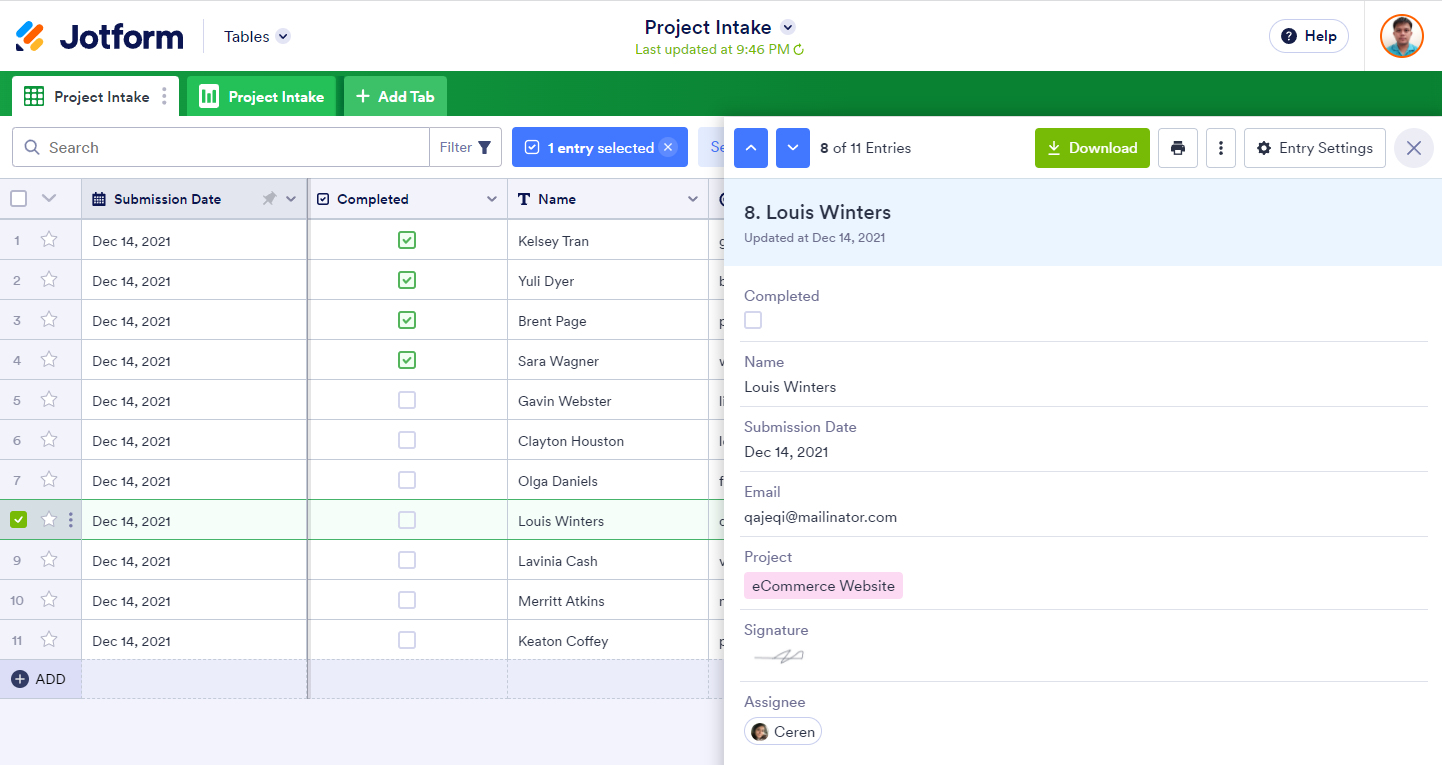
Task: Close the entry detail panel
Action: point(1413,148)
